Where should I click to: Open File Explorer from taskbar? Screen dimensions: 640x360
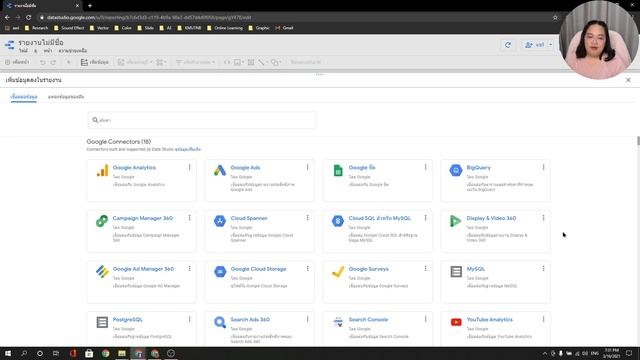[x=122, y=353]
